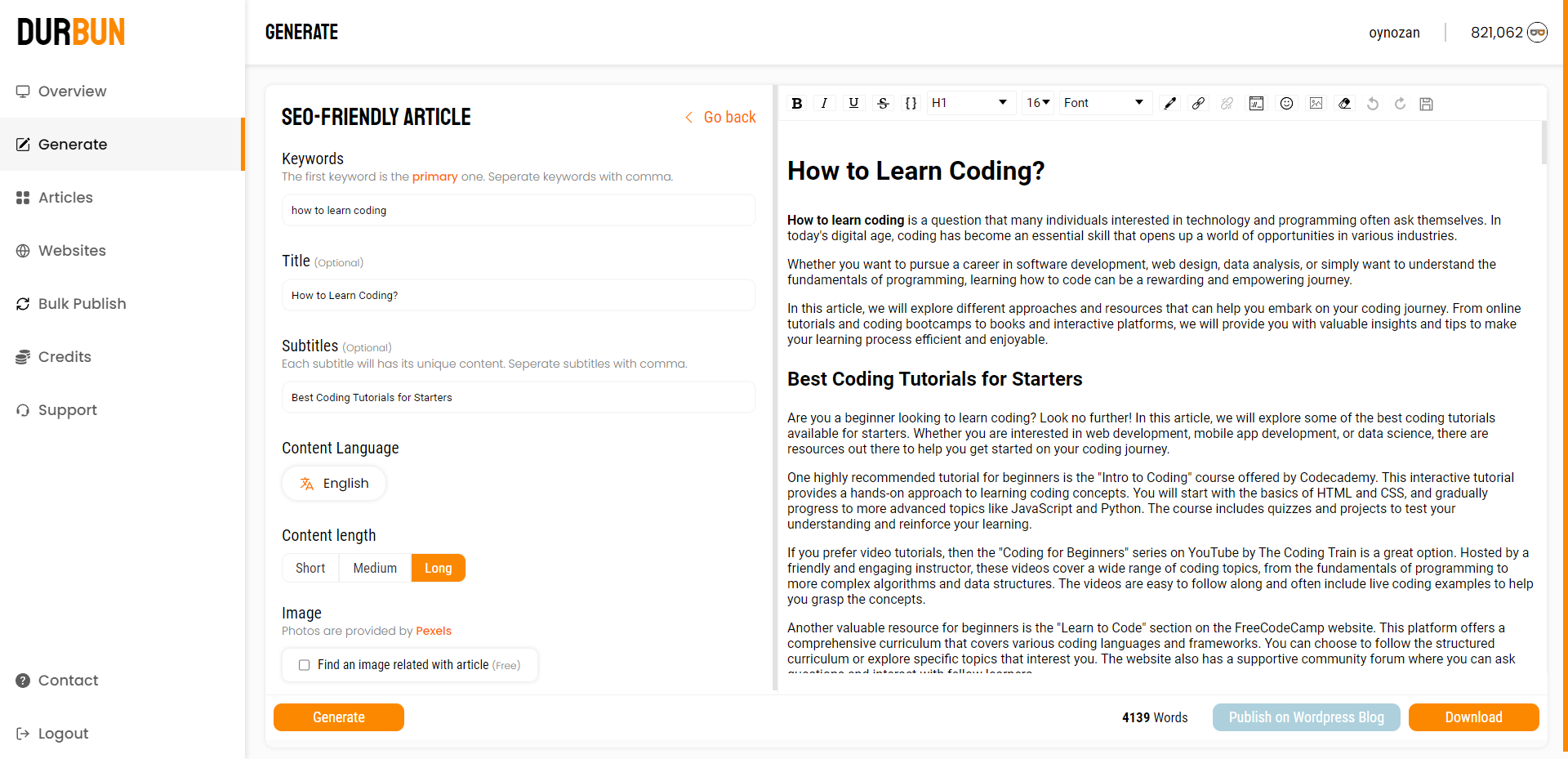Expand the font size 16 dropdown
The height and width of the screenshot is (759, 1568).
pos(1038,103)
